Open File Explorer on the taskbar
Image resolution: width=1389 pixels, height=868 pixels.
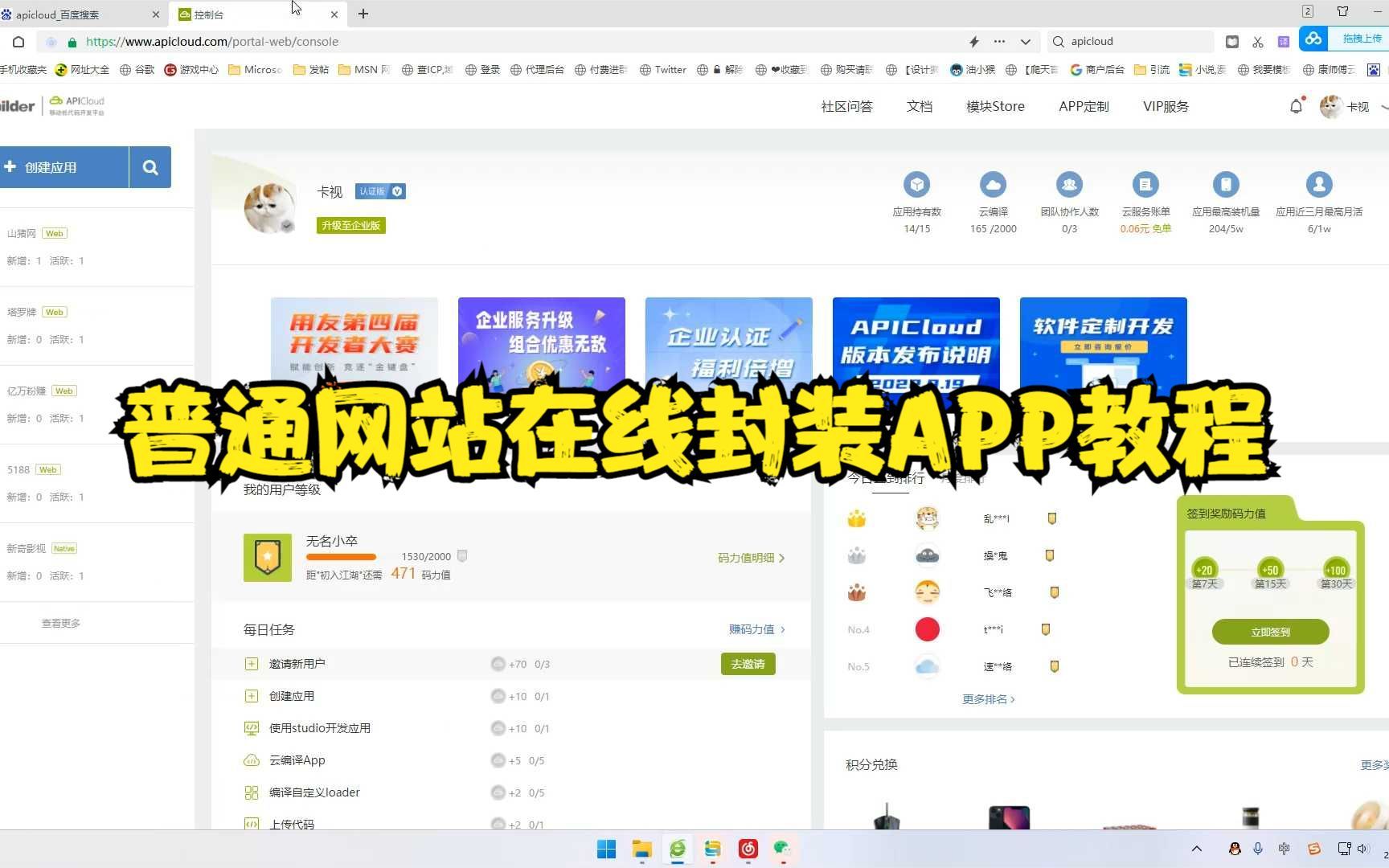pos(641,849)
